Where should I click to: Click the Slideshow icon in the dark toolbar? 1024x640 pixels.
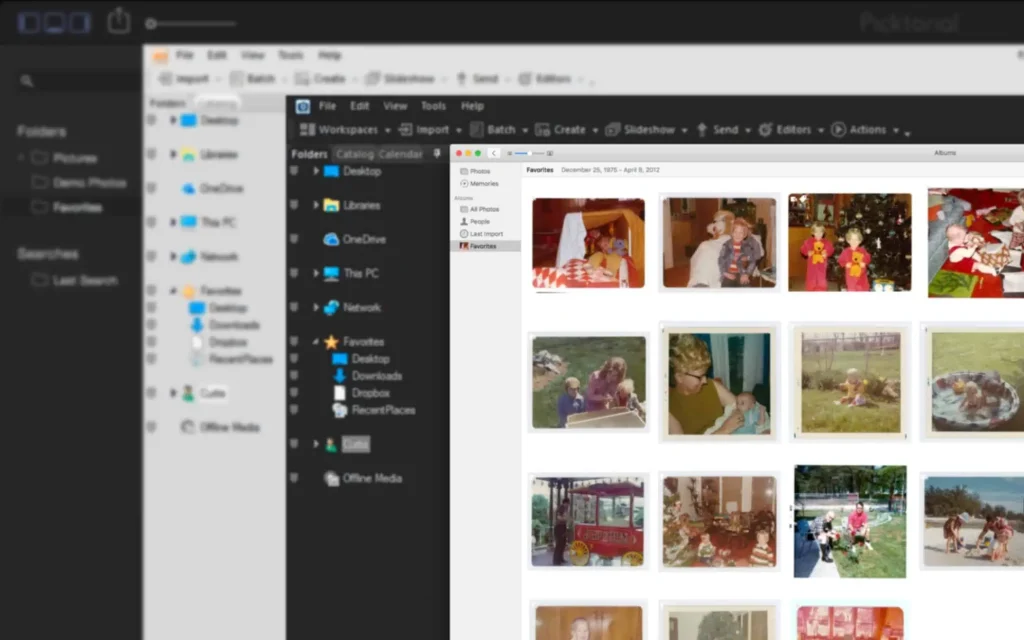click(x=612, y=130)
